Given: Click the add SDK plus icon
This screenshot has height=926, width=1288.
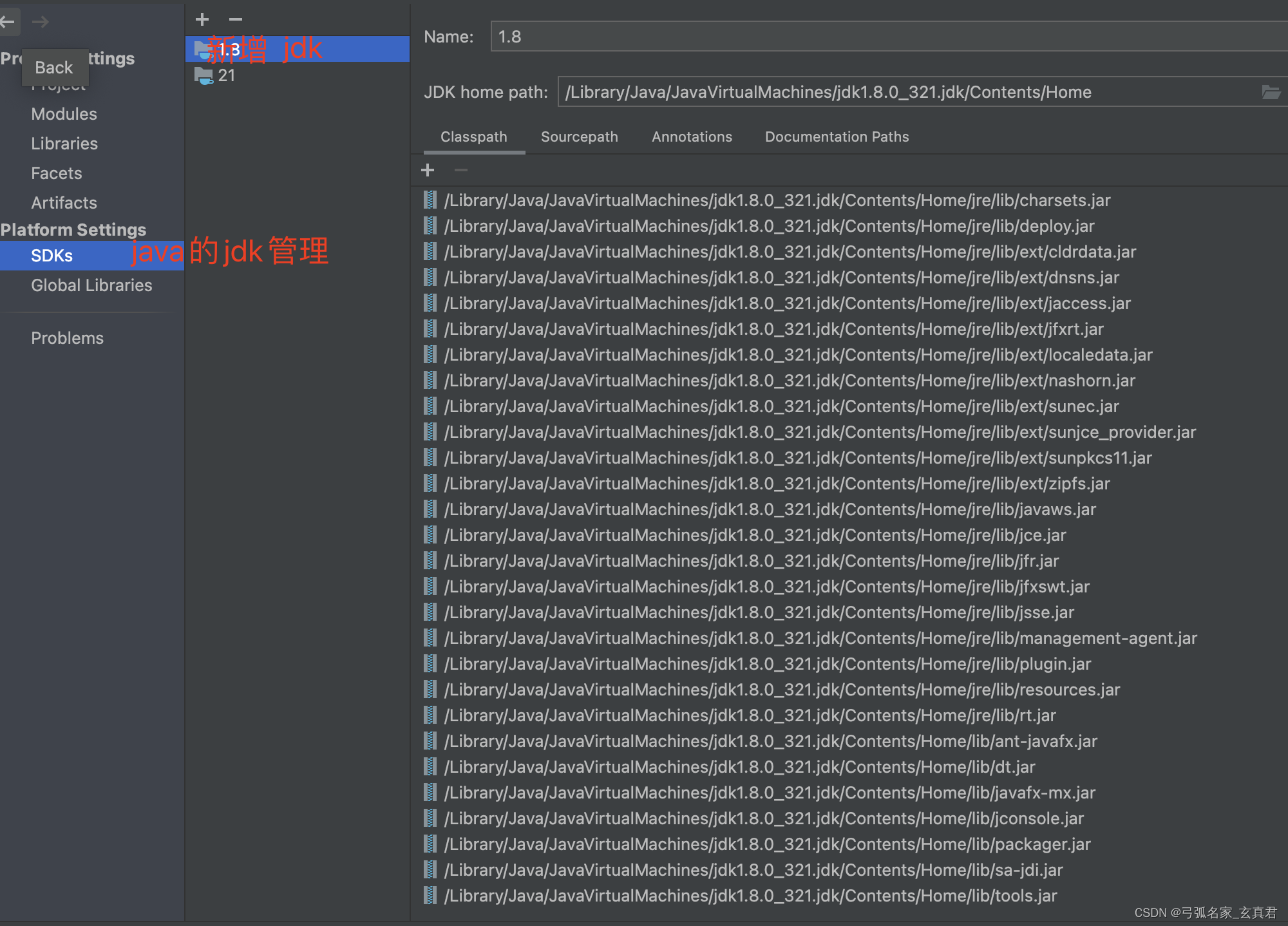Looking at the screenshot, I should 202,19.
